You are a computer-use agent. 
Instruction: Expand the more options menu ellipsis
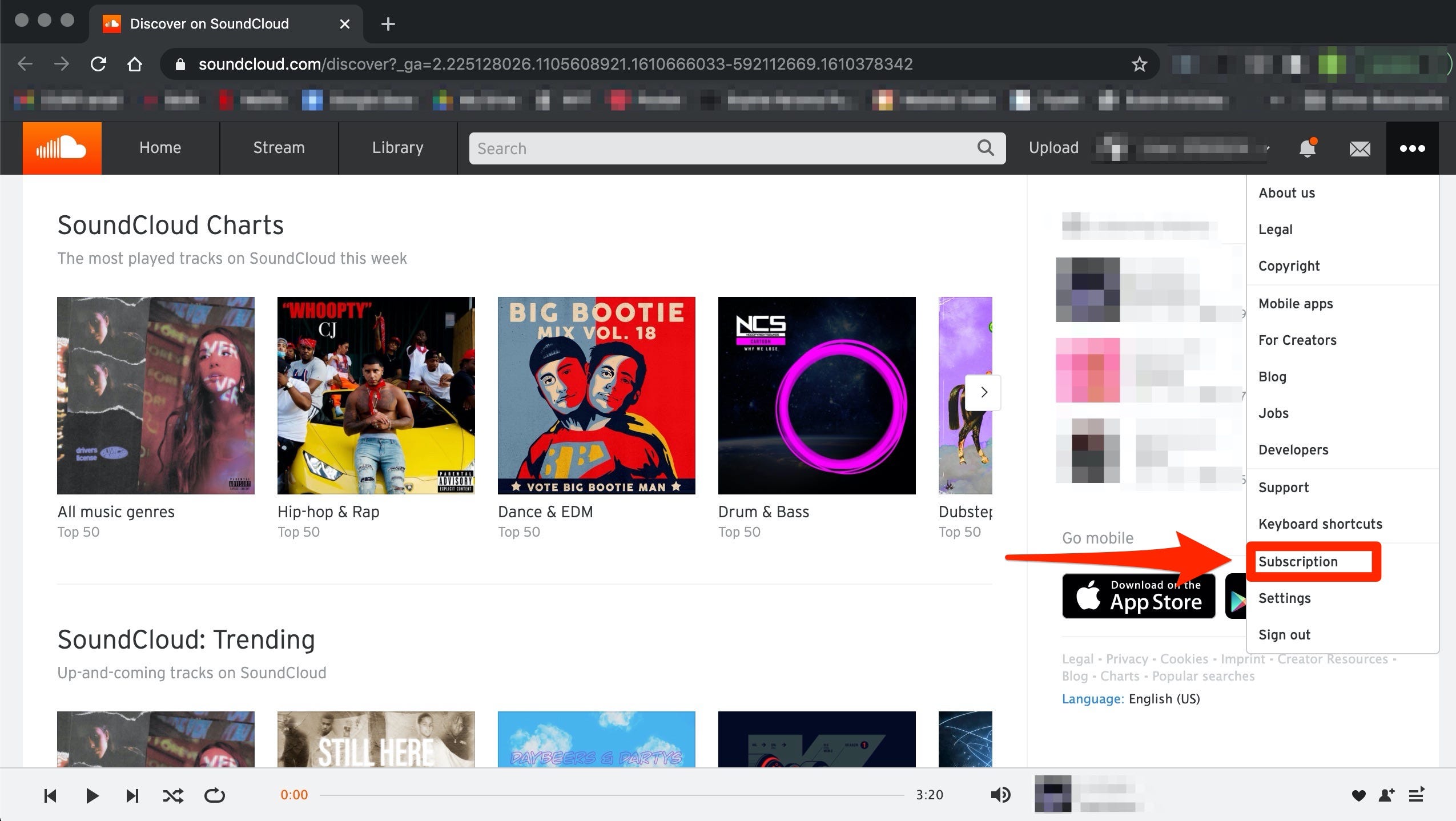[x=1412, y=148]
